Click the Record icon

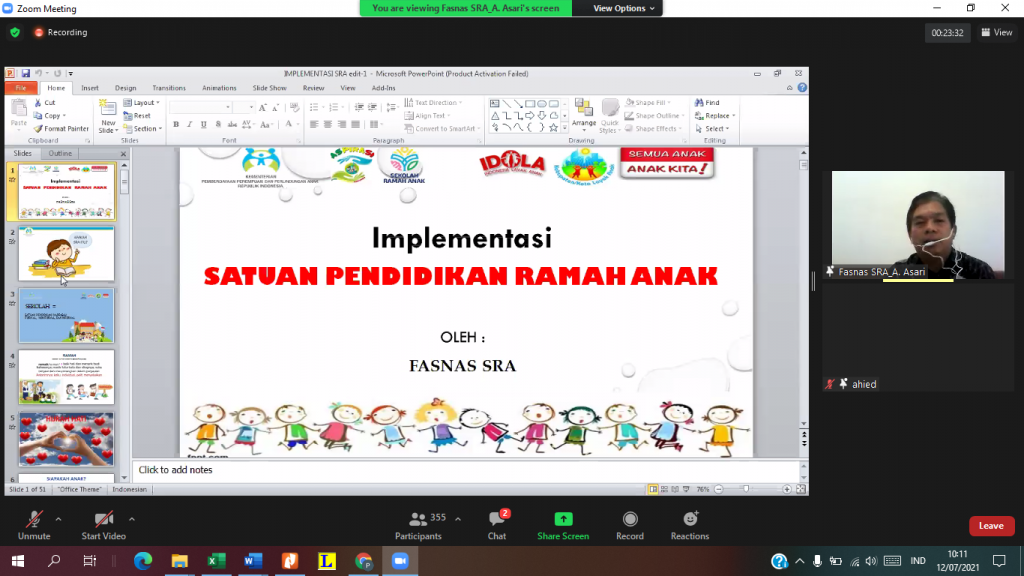[x=630, y=520]
